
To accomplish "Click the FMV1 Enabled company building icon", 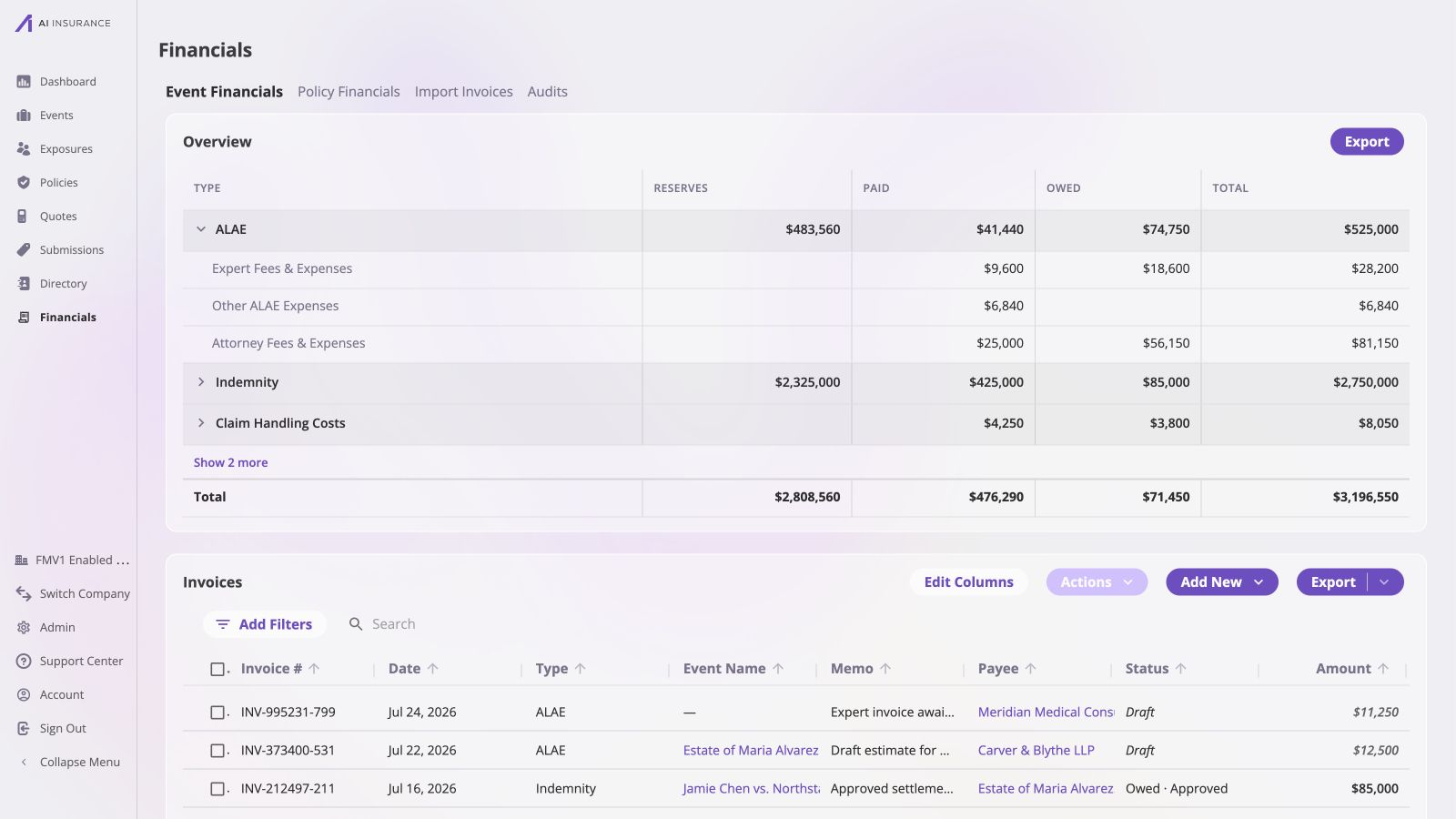I will (22, 561).
